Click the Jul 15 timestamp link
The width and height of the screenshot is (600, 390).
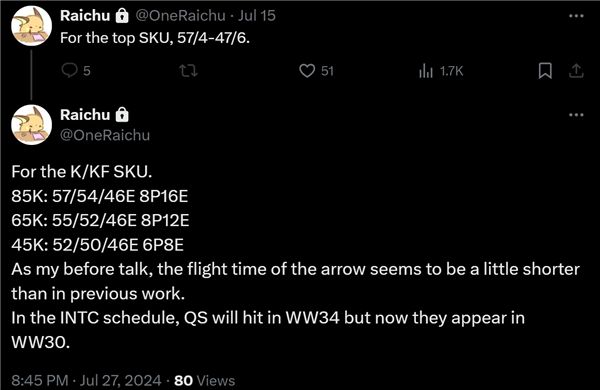coord(257,16)
